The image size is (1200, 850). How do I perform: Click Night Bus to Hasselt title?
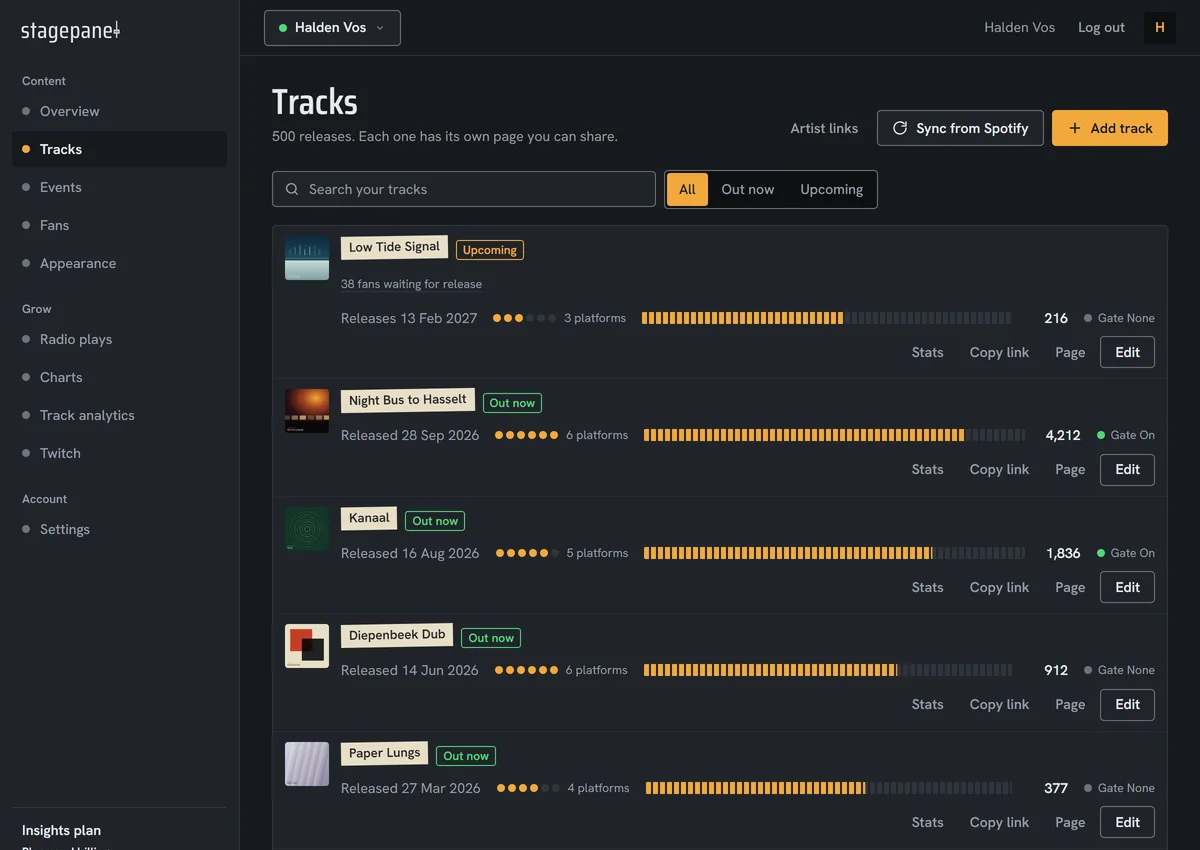coord(408,400)
